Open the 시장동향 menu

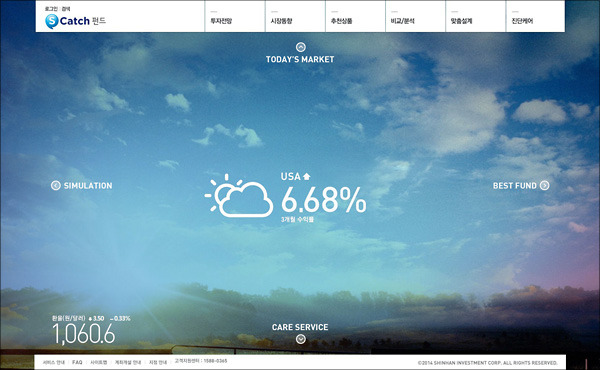coord(281,21)
